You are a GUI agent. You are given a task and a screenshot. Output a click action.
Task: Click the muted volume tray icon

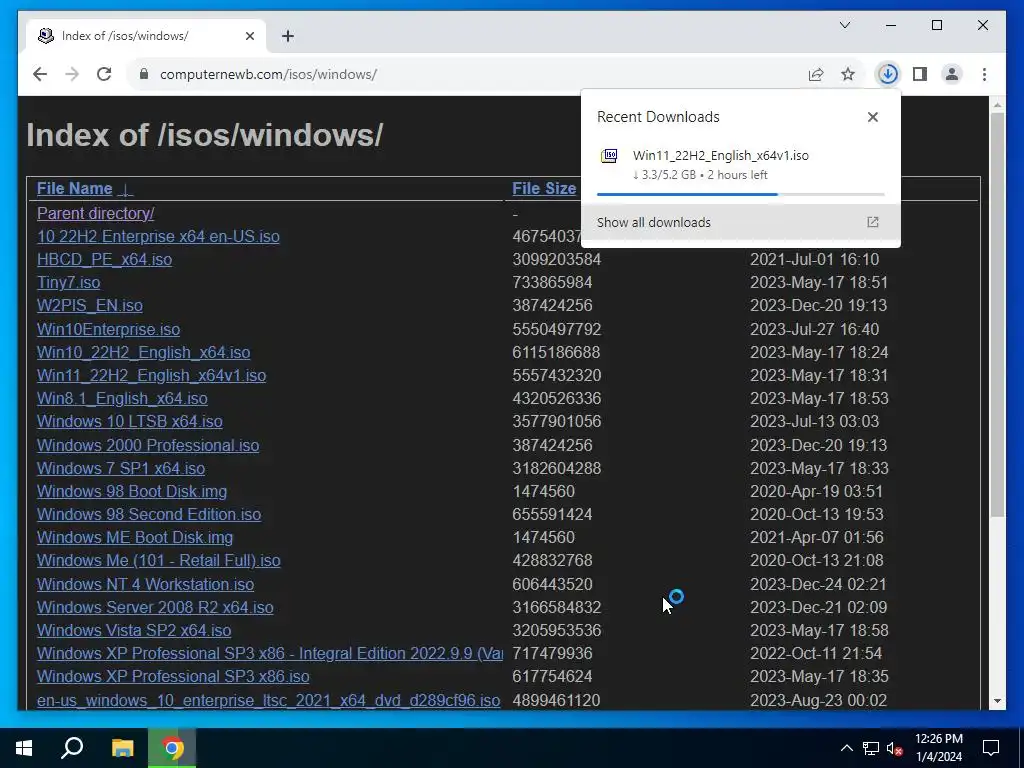click(x=894, y=748)
